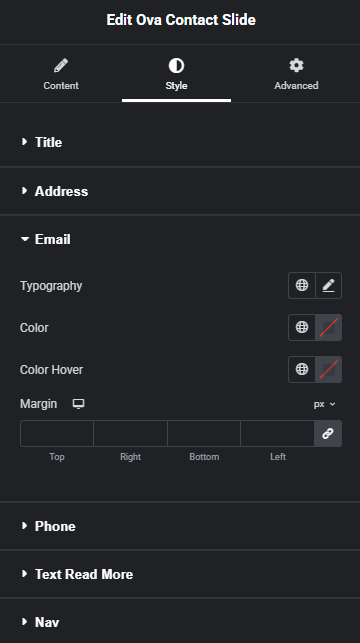The width and height of the screenshot is (360, 643).
Task: Click the Margin Bottom input field
Action: [x=204, y=433]
